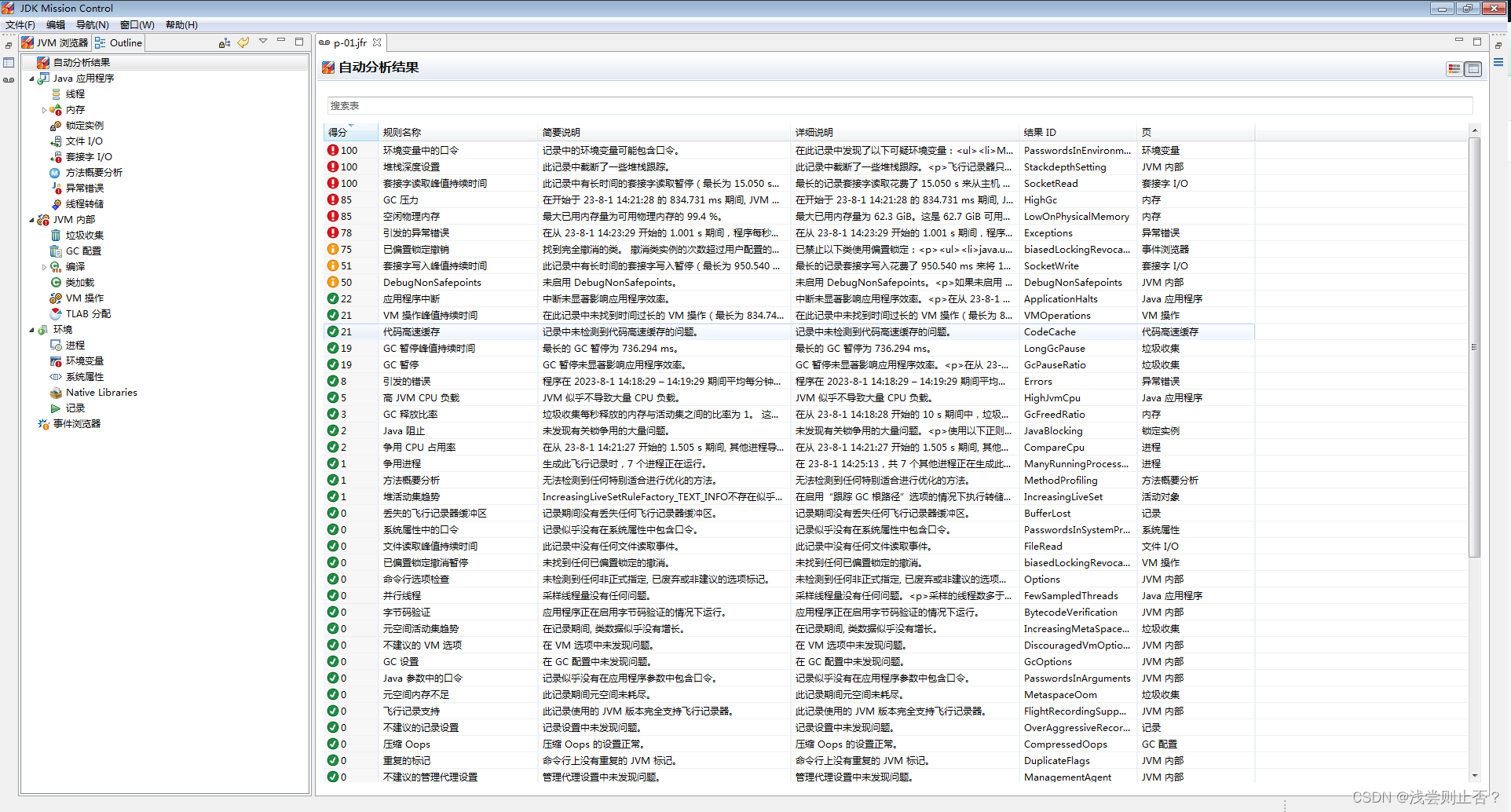Click the Link with Editor icon in JVM Browser toolbar
The image size is (1511, 812).
click(x=225, y=42)
